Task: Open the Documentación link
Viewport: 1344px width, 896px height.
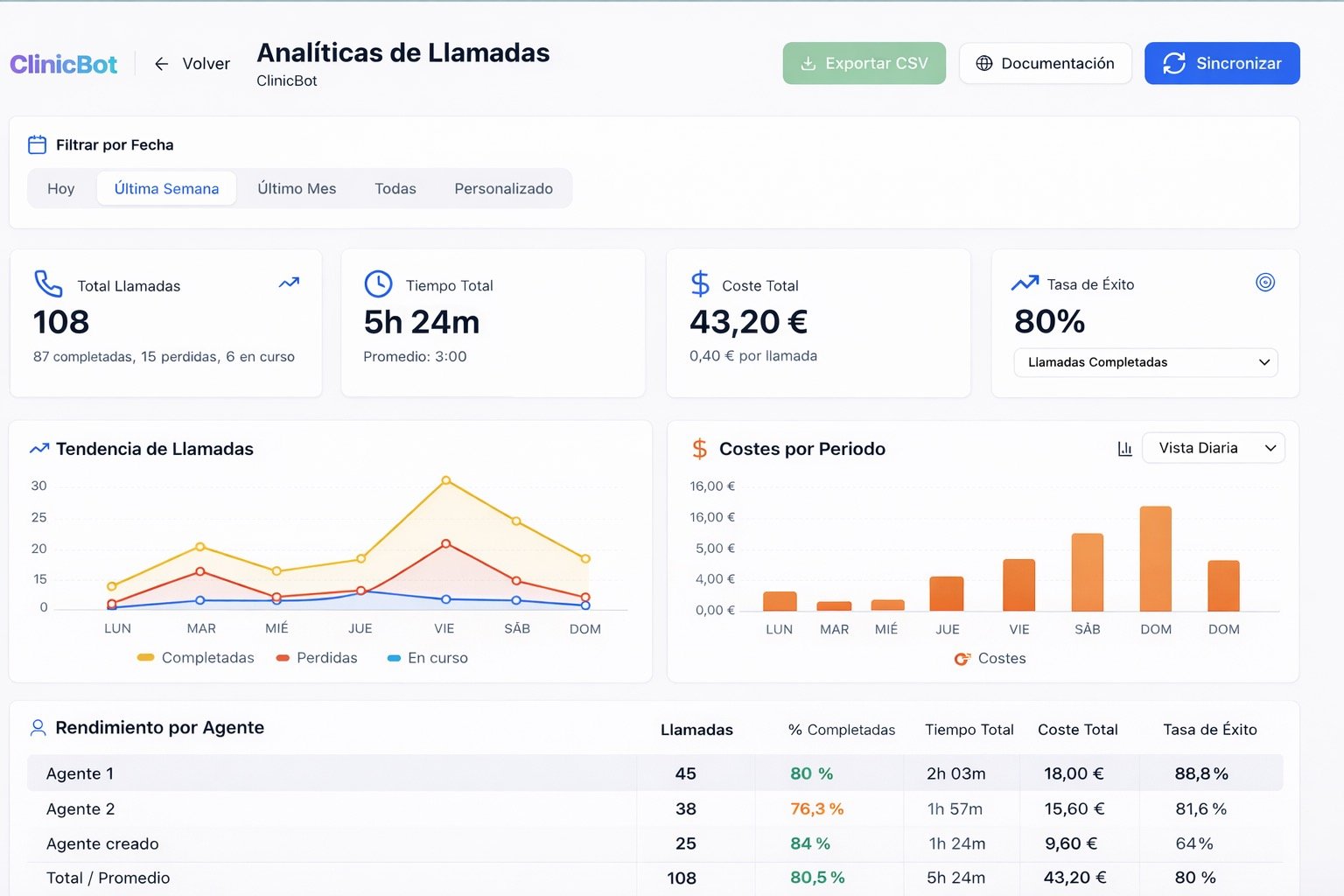Action: (x=1045, y=64)
